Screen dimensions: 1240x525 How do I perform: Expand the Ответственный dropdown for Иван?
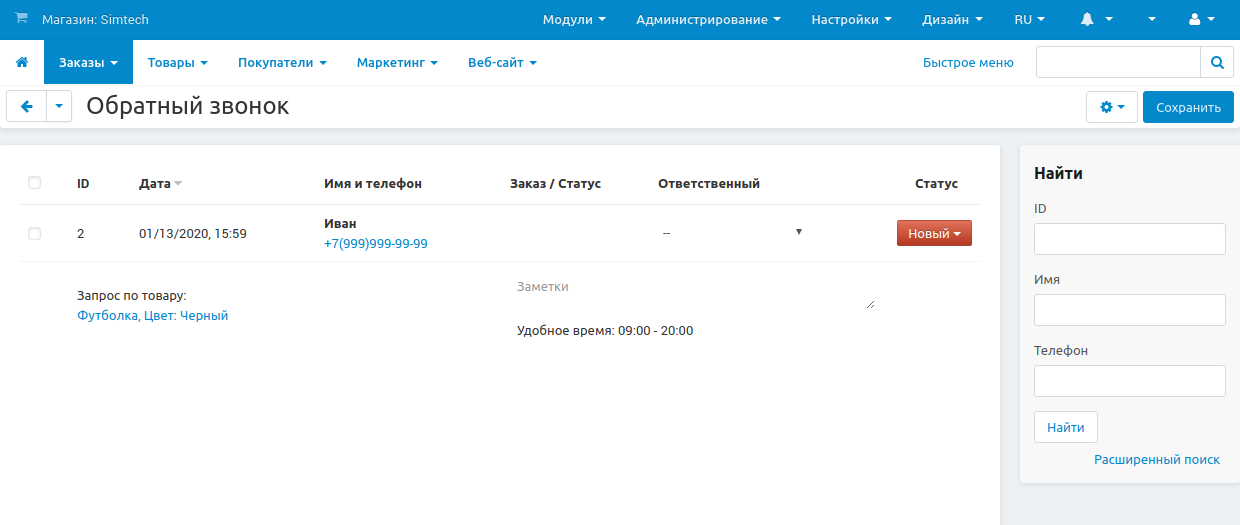pos(732,232)
